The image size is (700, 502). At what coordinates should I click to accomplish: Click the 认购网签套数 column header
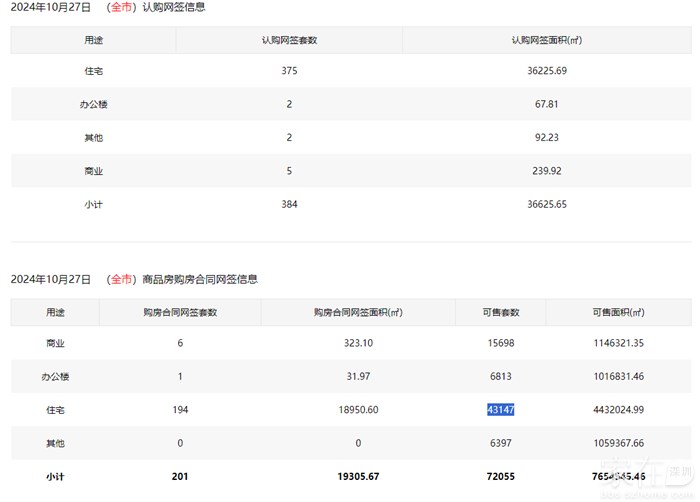(289, 40)
